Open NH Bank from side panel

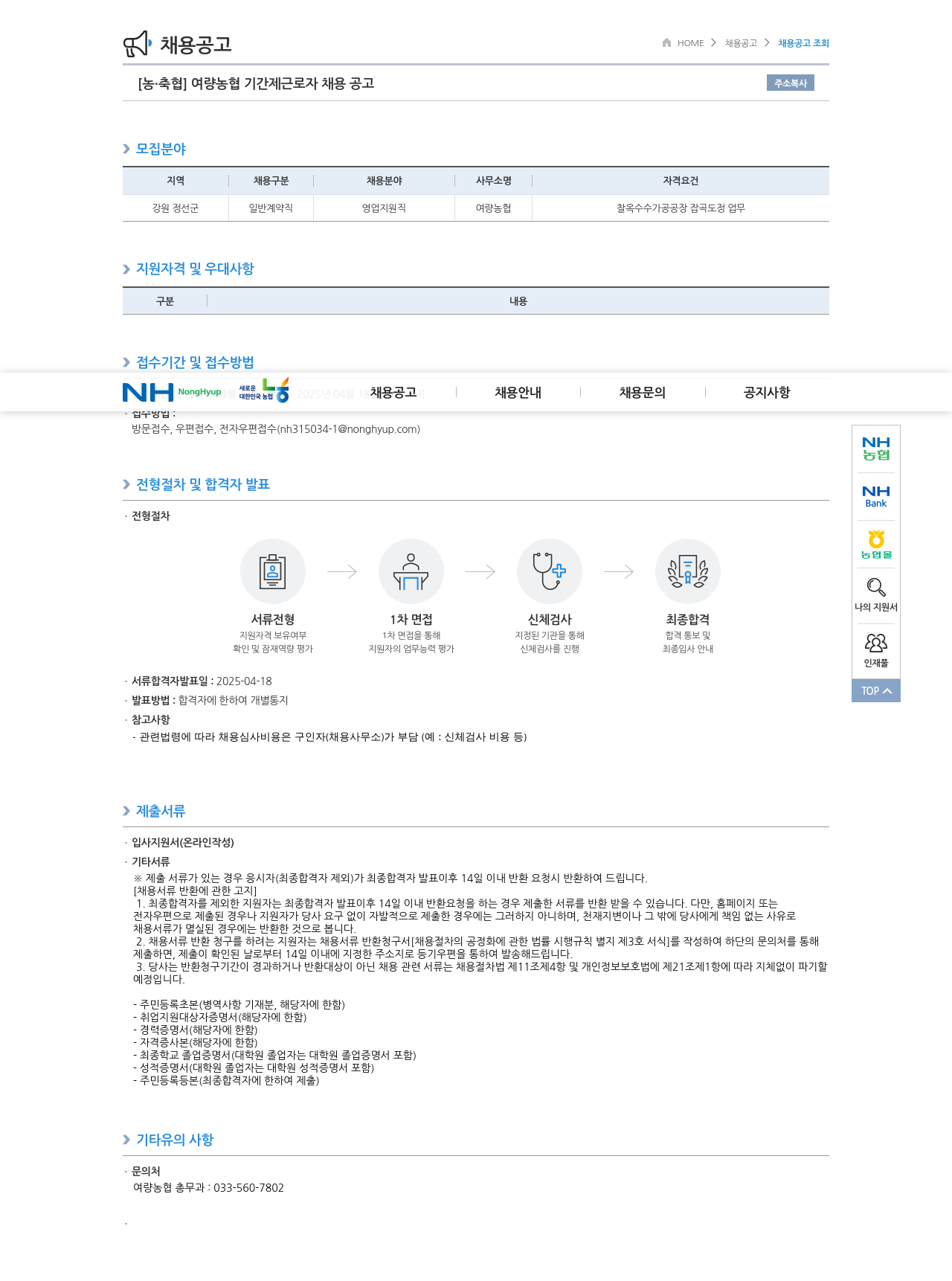pos(876,497)
